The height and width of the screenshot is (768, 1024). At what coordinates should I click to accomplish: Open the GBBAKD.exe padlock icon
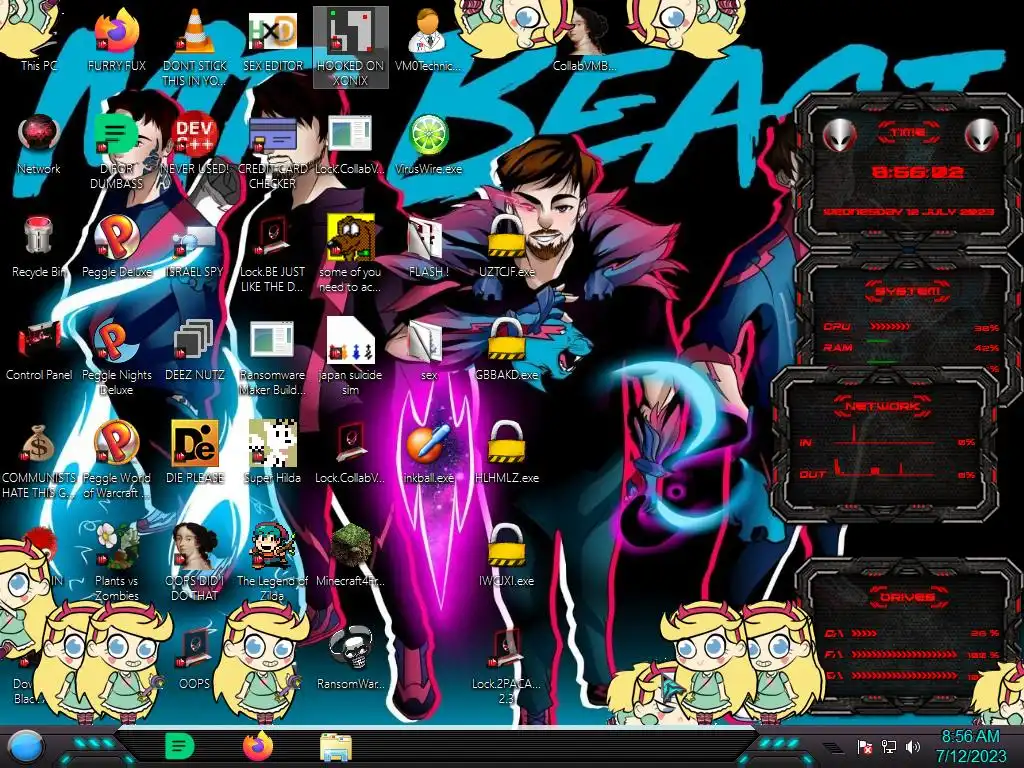pos(506,350)
